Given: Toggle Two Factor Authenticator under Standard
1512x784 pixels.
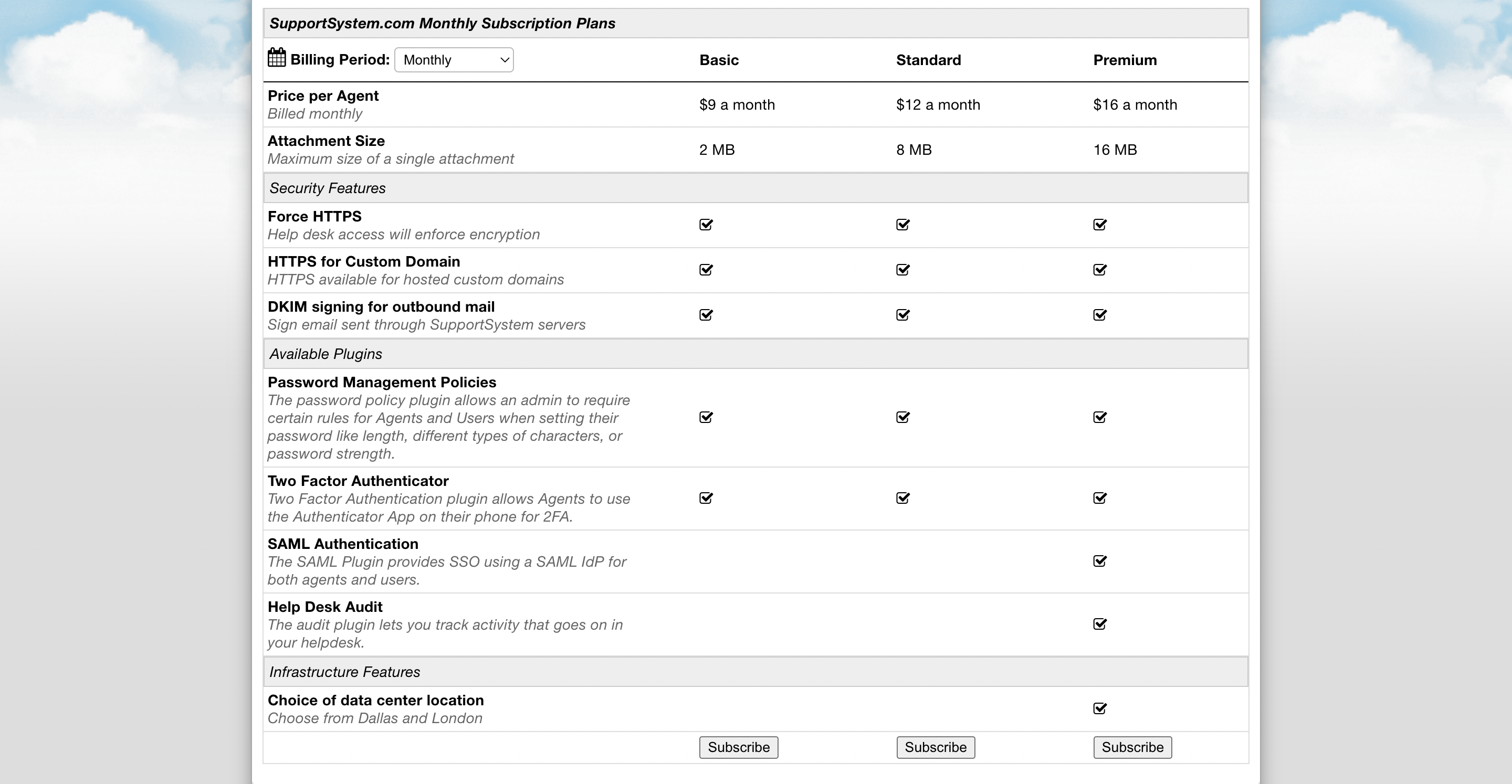Looking at the screenshot, I should pos(903,498).
